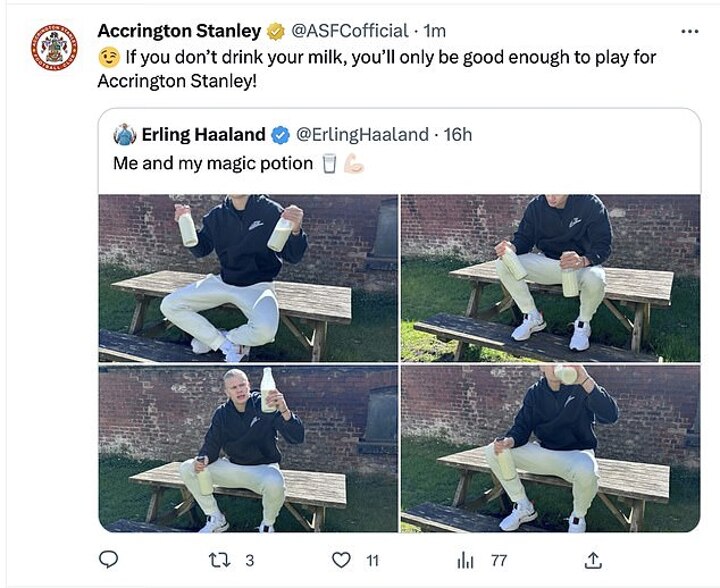The height and width of the screenshot is (588, 720).
Task: Open the 1m tweet timestamp
Action: tap(434, 31)
